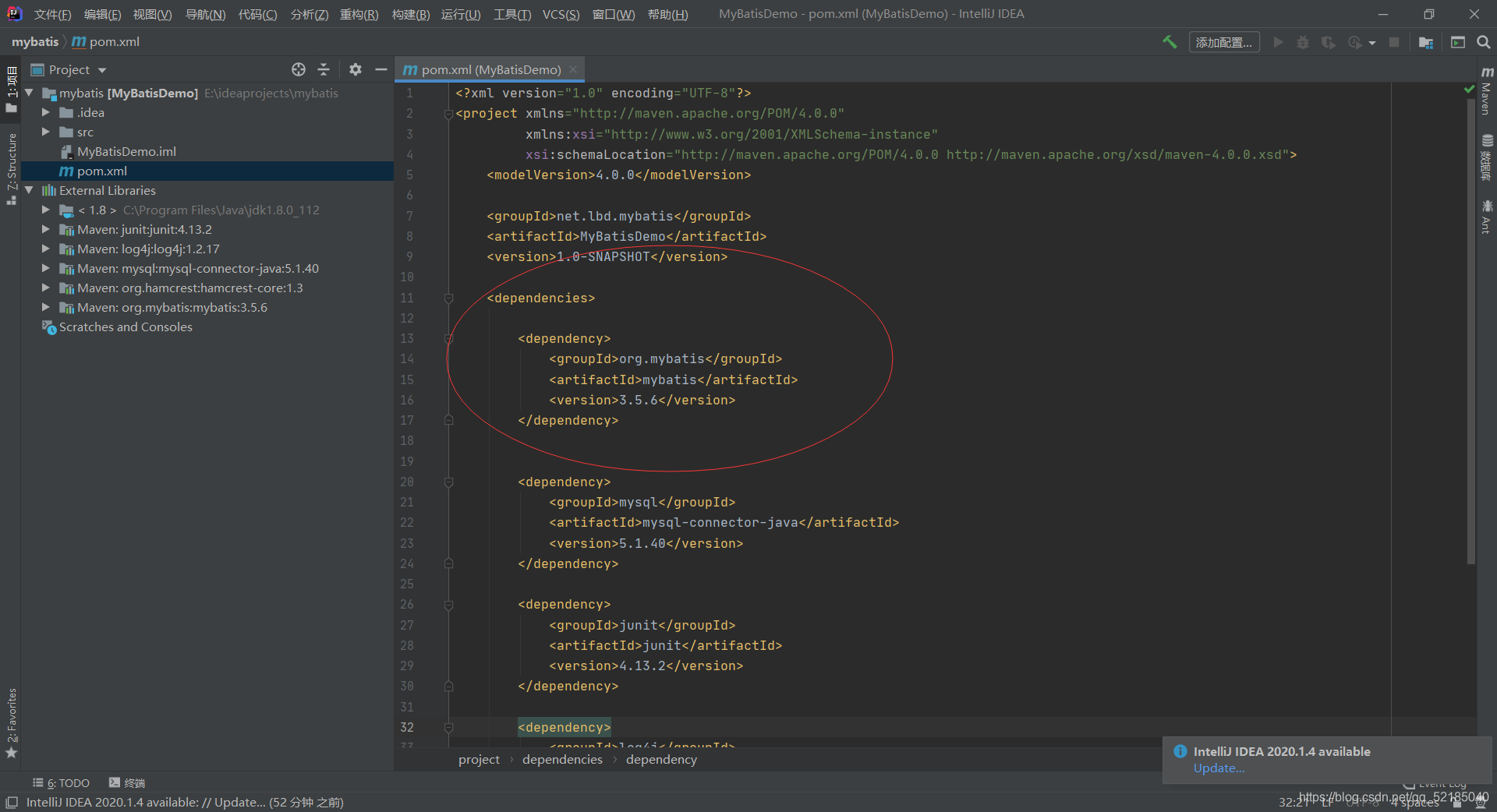Open the 文件(F) menu
Viewport: 1497px width, 812px height.
pos(52,14)
